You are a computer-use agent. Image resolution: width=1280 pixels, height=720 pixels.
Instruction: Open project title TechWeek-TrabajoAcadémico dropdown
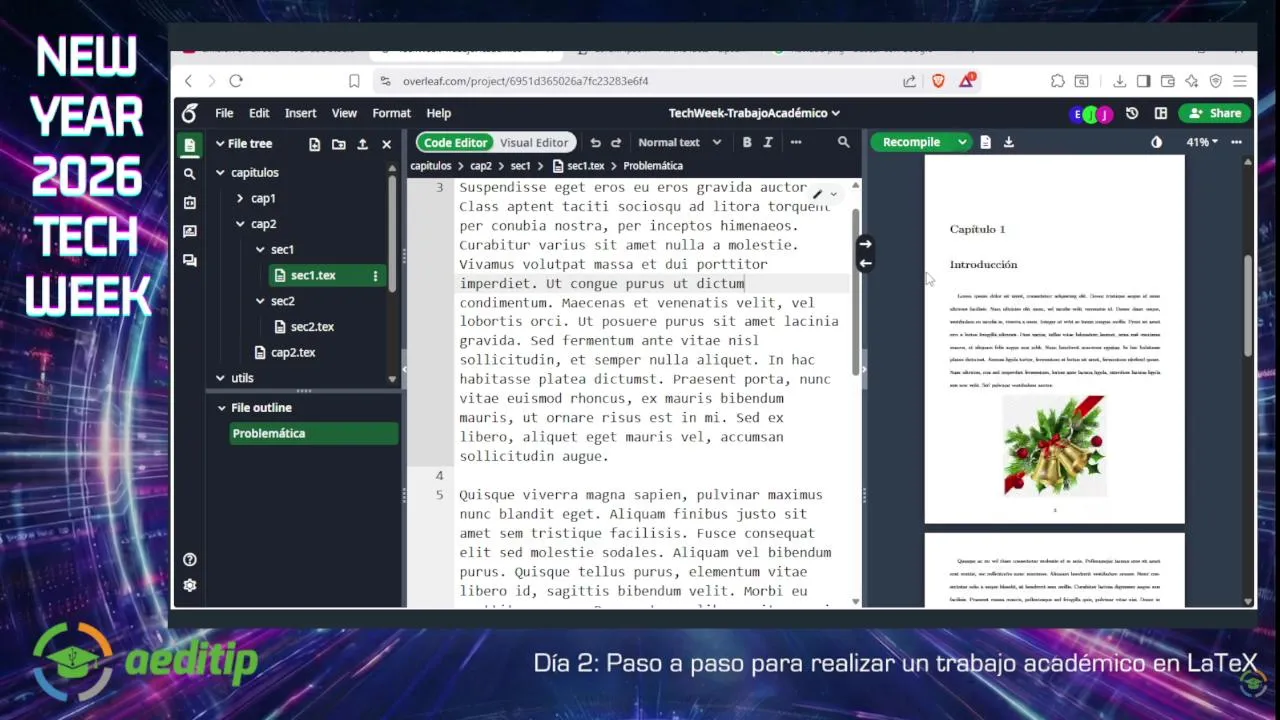(x=754, y=113)
